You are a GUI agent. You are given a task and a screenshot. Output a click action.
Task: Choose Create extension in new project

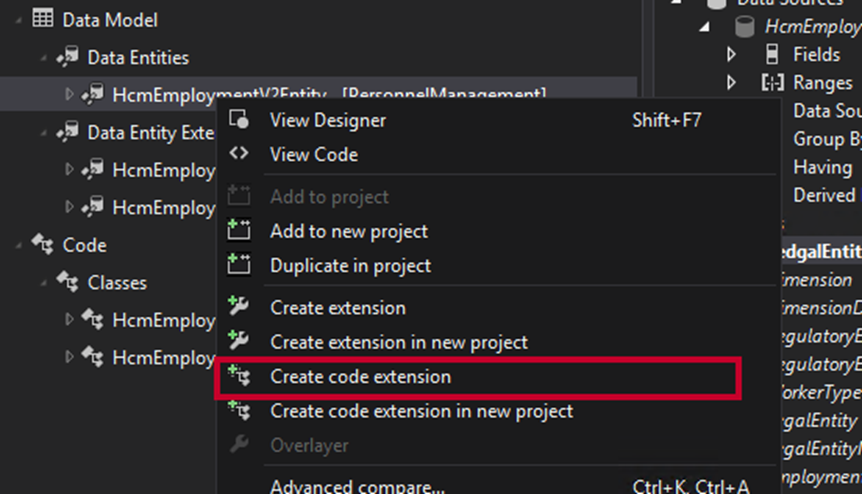tap(398, 342)
